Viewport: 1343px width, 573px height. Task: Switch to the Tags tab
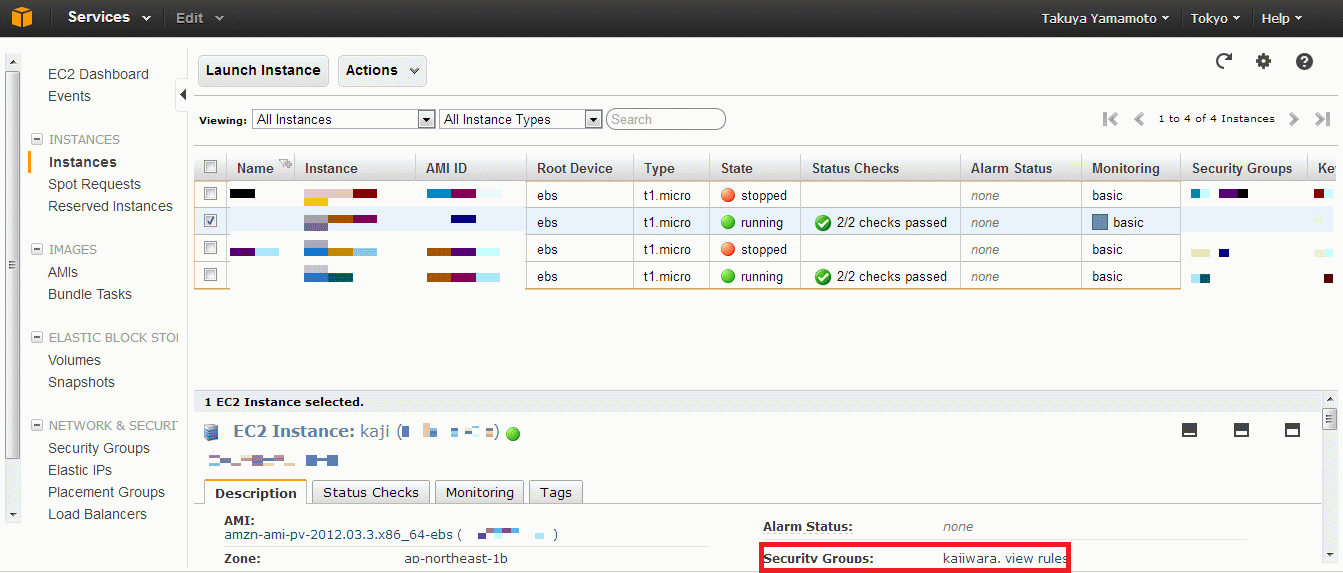556,492
